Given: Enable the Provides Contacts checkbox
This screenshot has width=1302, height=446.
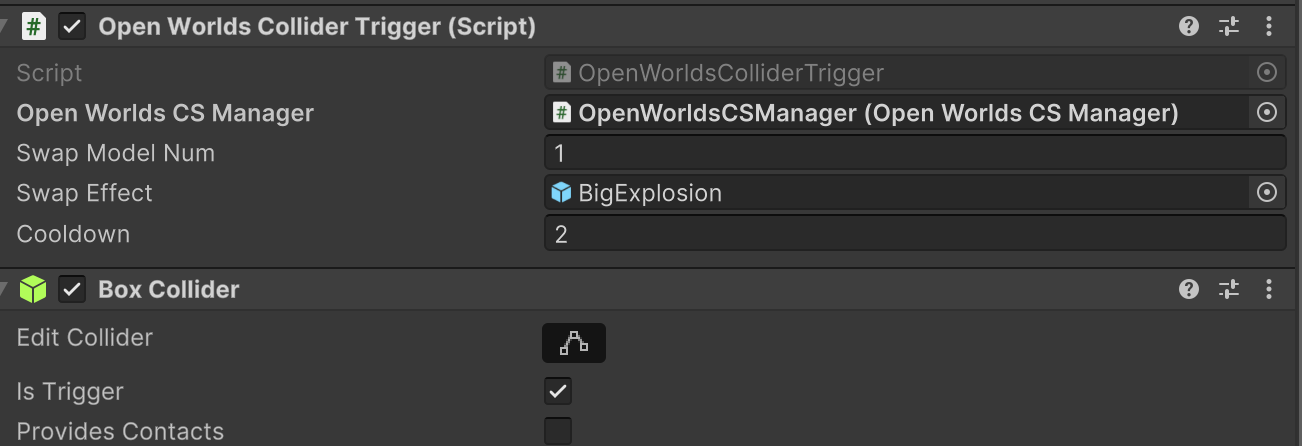Looking at the screenshot, I should 558,431.
